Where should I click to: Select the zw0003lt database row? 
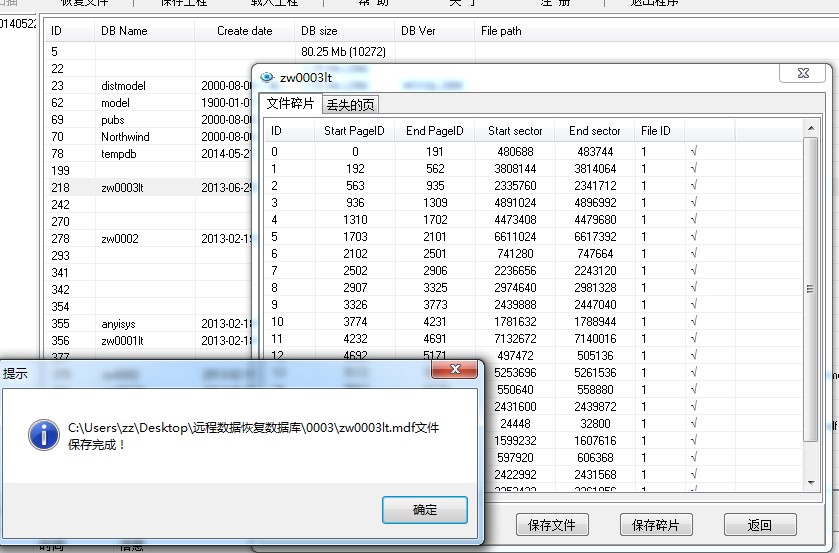click(x=149, y=187)
